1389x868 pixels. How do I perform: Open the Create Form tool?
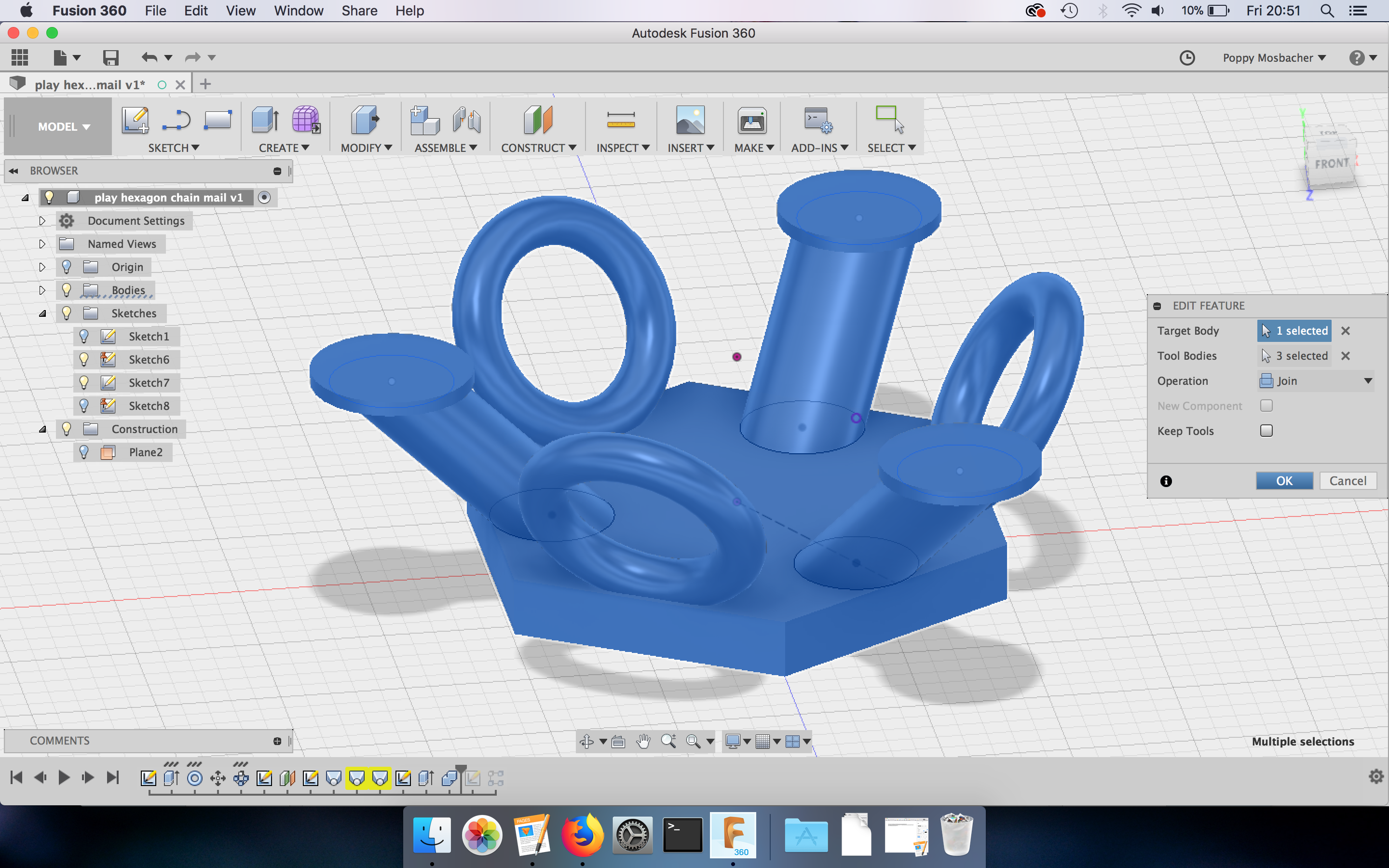click(306, 120)
